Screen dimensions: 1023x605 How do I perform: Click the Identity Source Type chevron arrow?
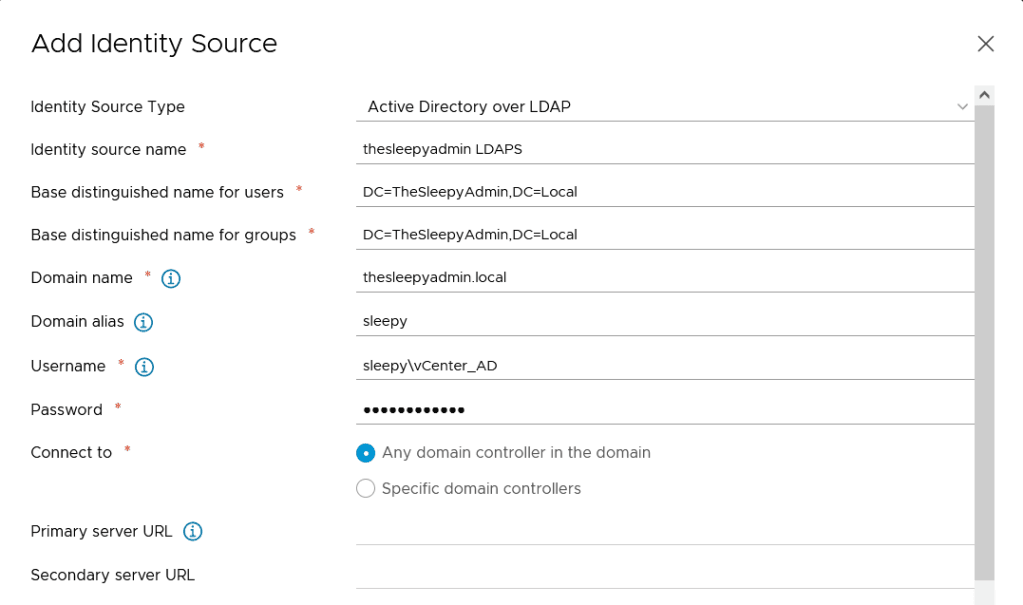pos(962,107)
